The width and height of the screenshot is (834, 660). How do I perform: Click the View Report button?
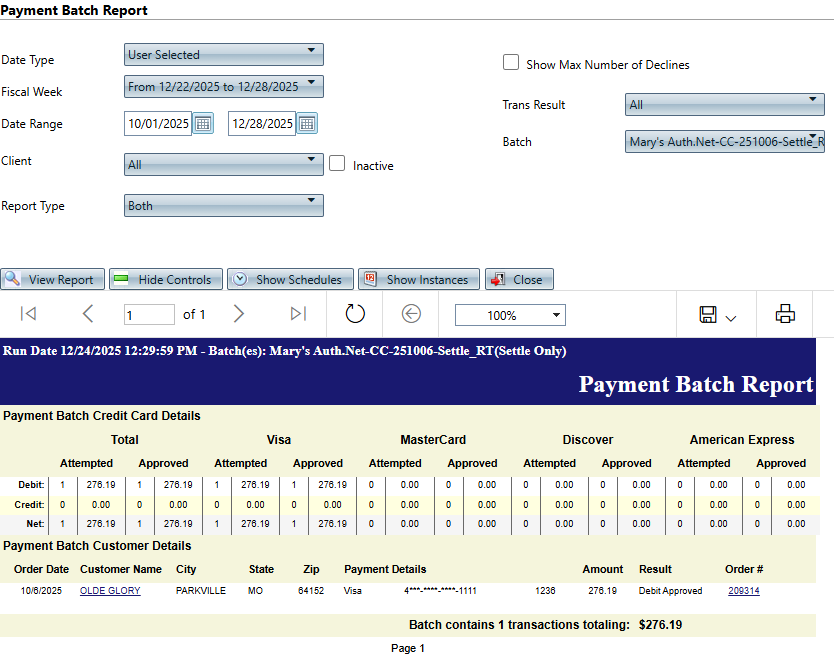(52, 280)
